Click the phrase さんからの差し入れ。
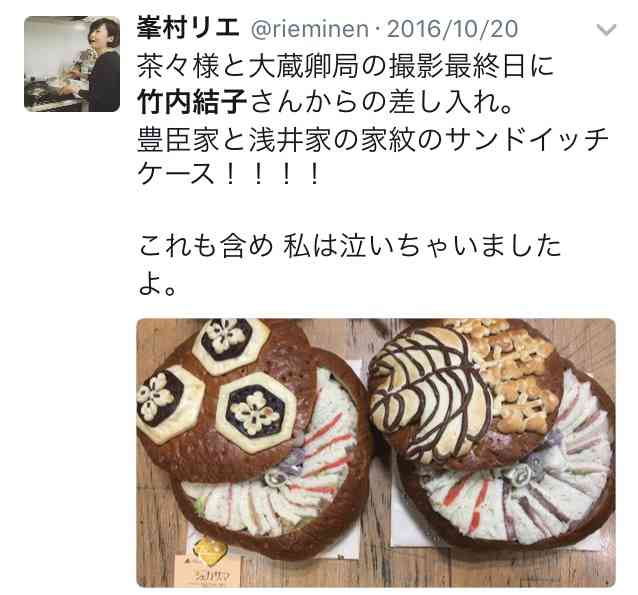Screen dimensions: 638x595 pyautogui.click(x=381, y=102)
